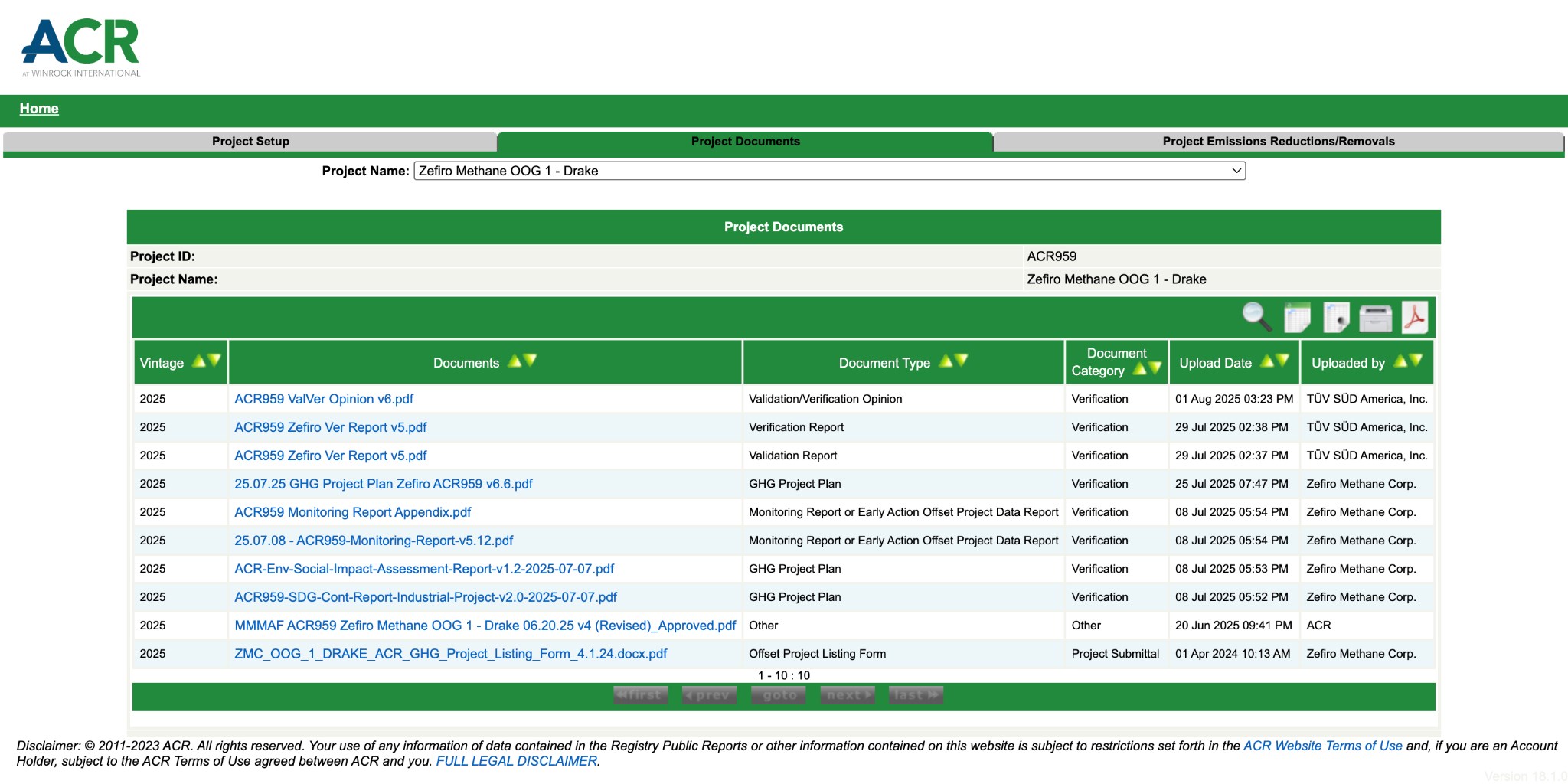1568x784 pixels.
Task: Click the spreadsheet icon with dark dot
Action: (x=1336, y=317)
